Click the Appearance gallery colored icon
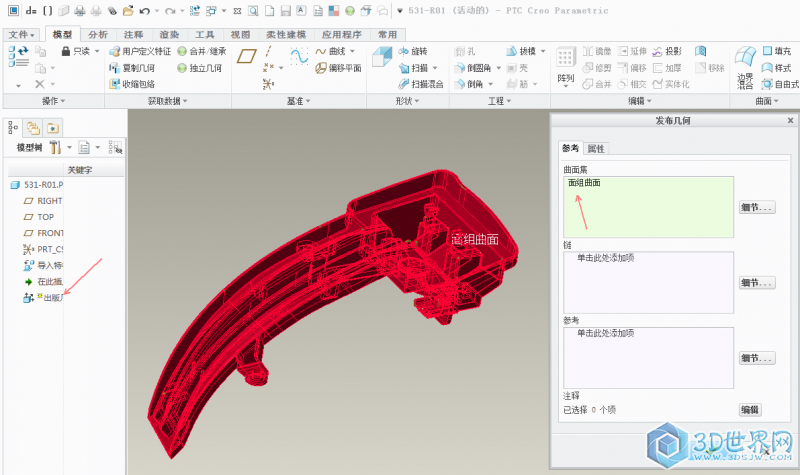 tap(334, 11)
